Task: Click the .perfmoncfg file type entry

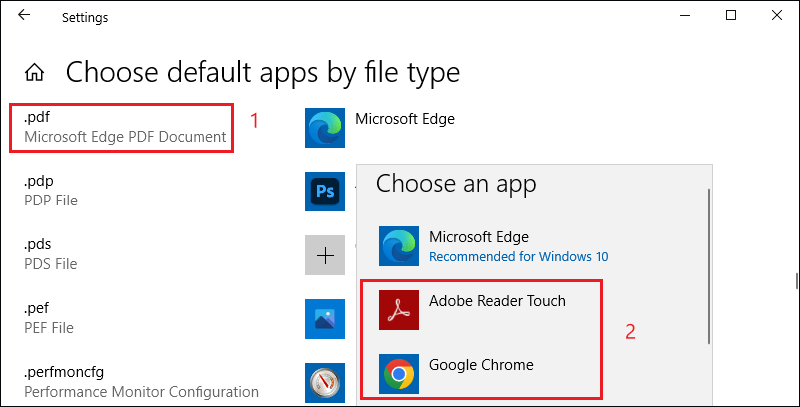Action: tap(141, 382)
